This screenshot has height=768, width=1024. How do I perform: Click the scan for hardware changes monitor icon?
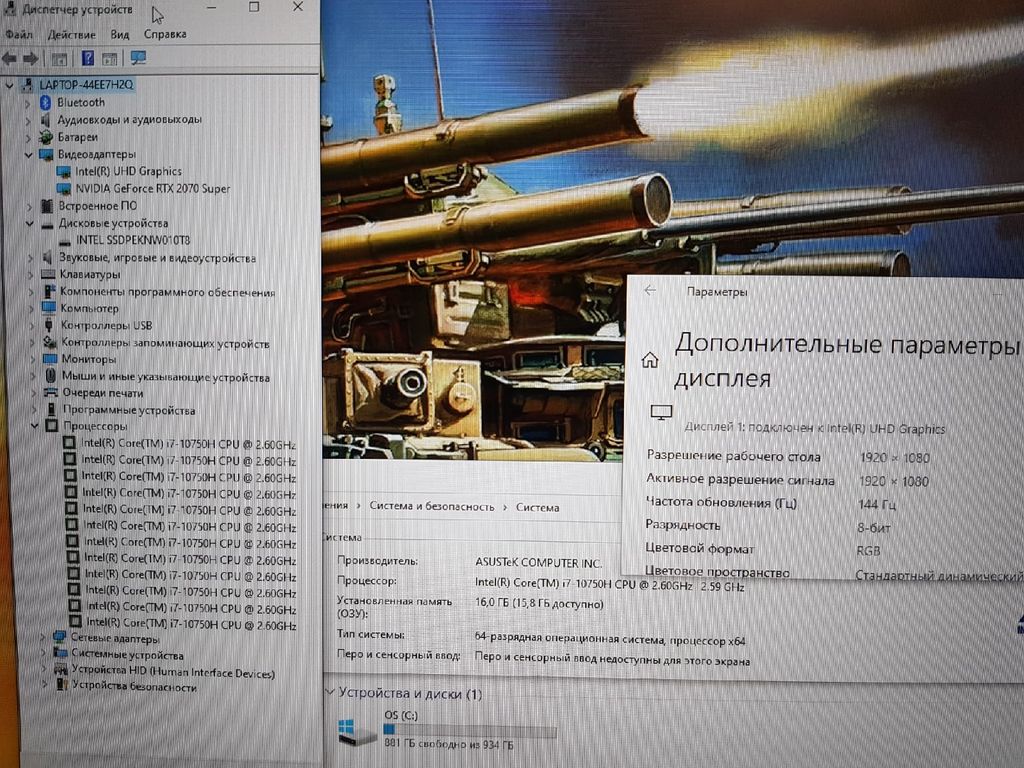click(x=138, y=59)
